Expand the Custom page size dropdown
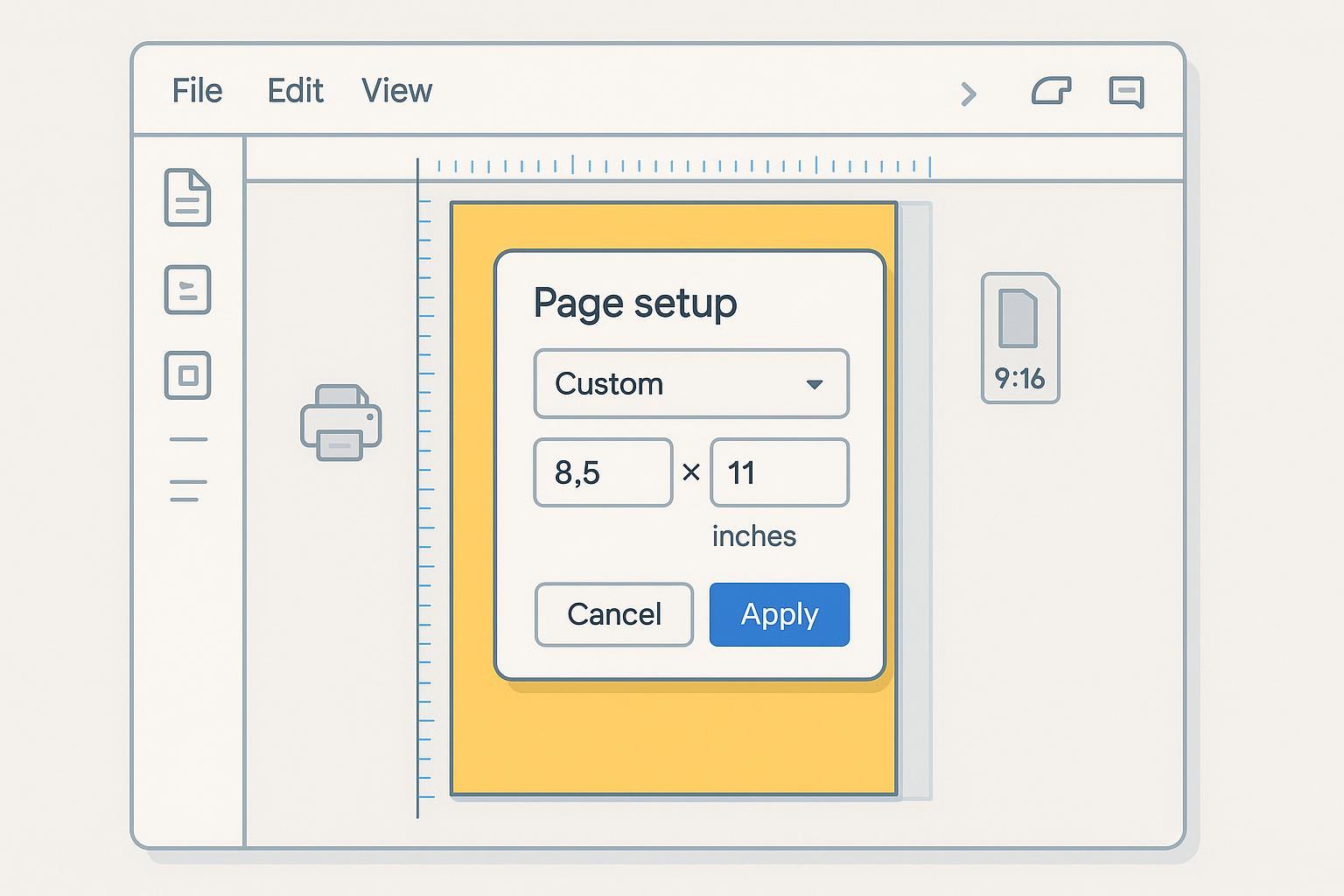Viewport: 1344px width, 896px height. click(x=691, y=384)
